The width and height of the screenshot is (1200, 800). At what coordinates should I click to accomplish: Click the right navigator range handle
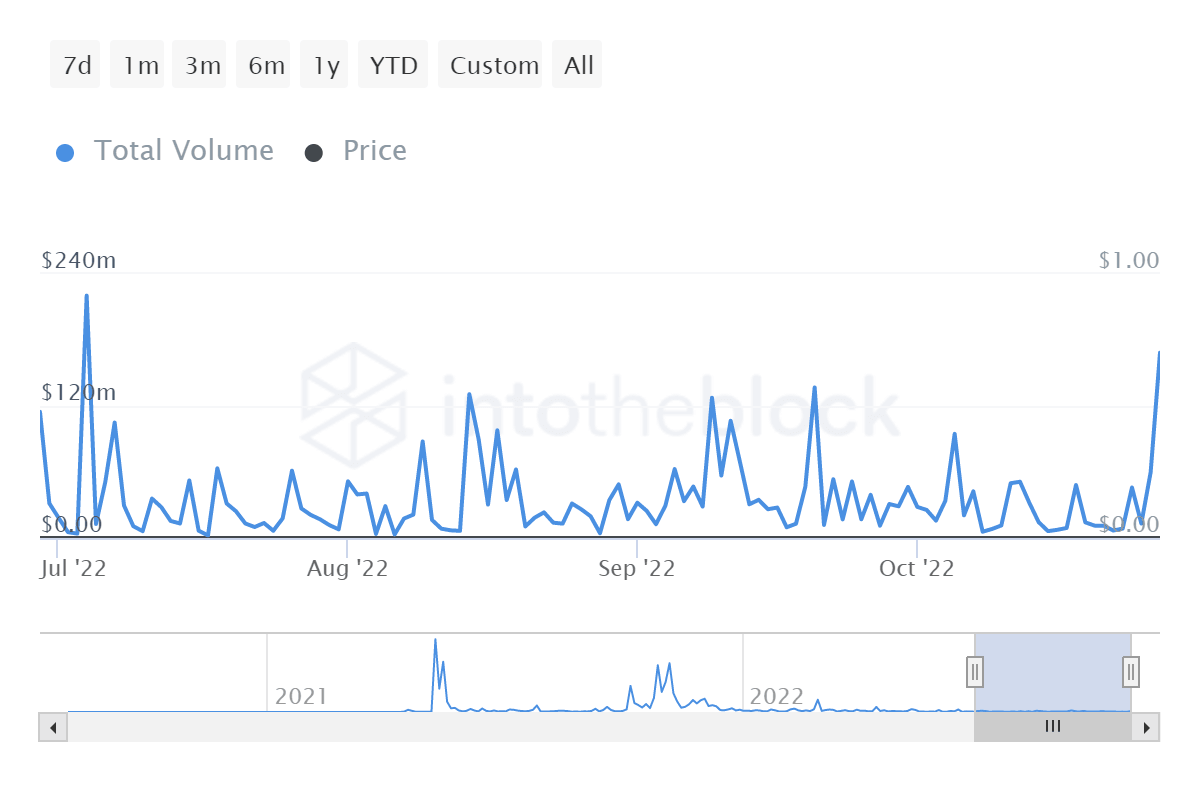click(x=1131, y=671)
